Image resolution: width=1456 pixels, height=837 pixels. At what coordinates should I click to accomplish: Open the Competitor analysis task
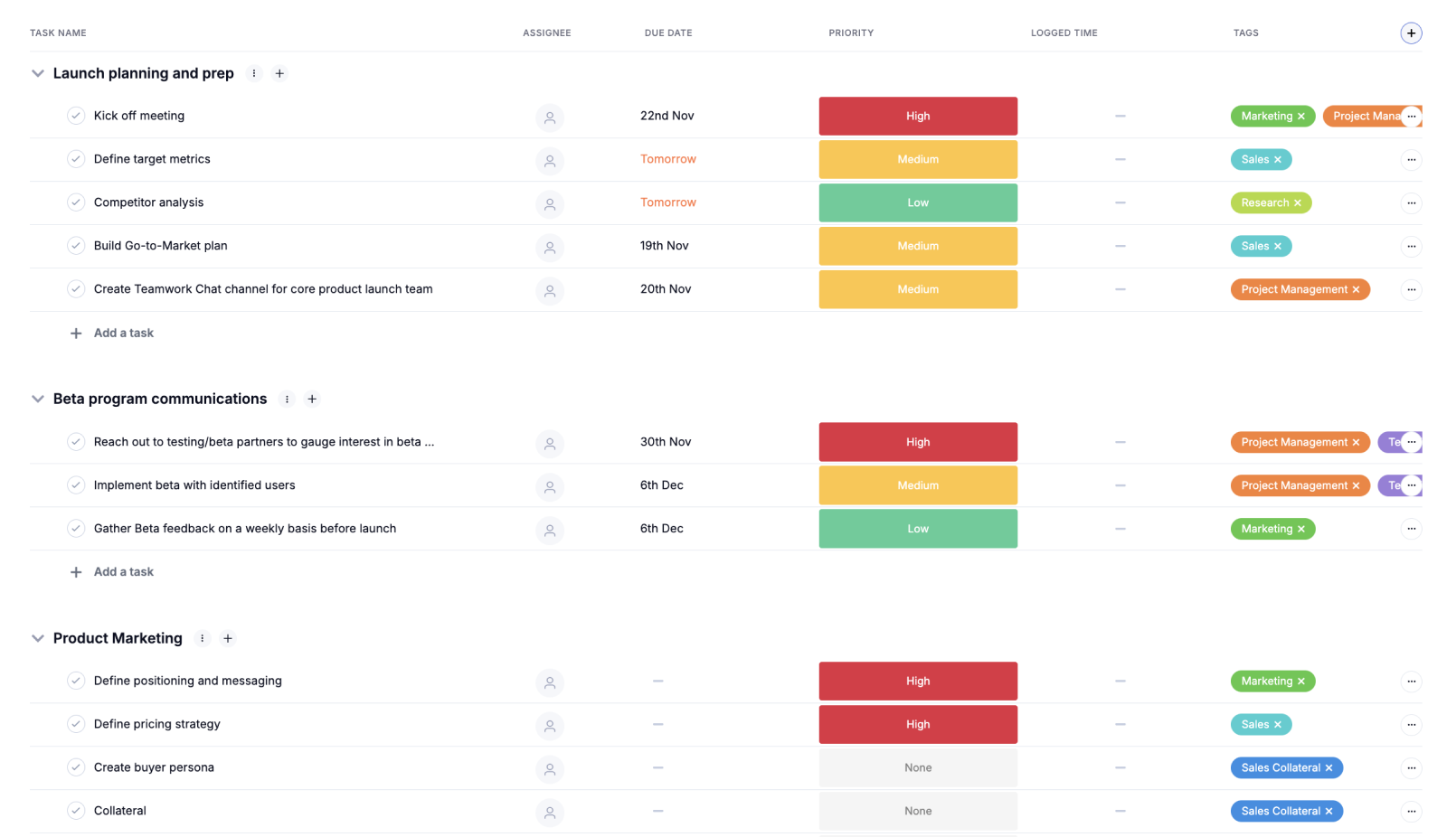coord(149,202)
